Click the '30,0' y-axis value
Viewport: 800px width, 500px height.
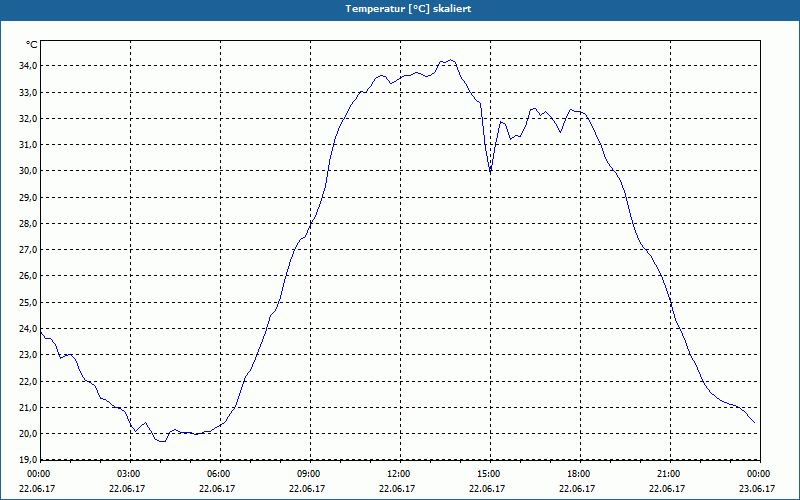[x=28, y=170]
